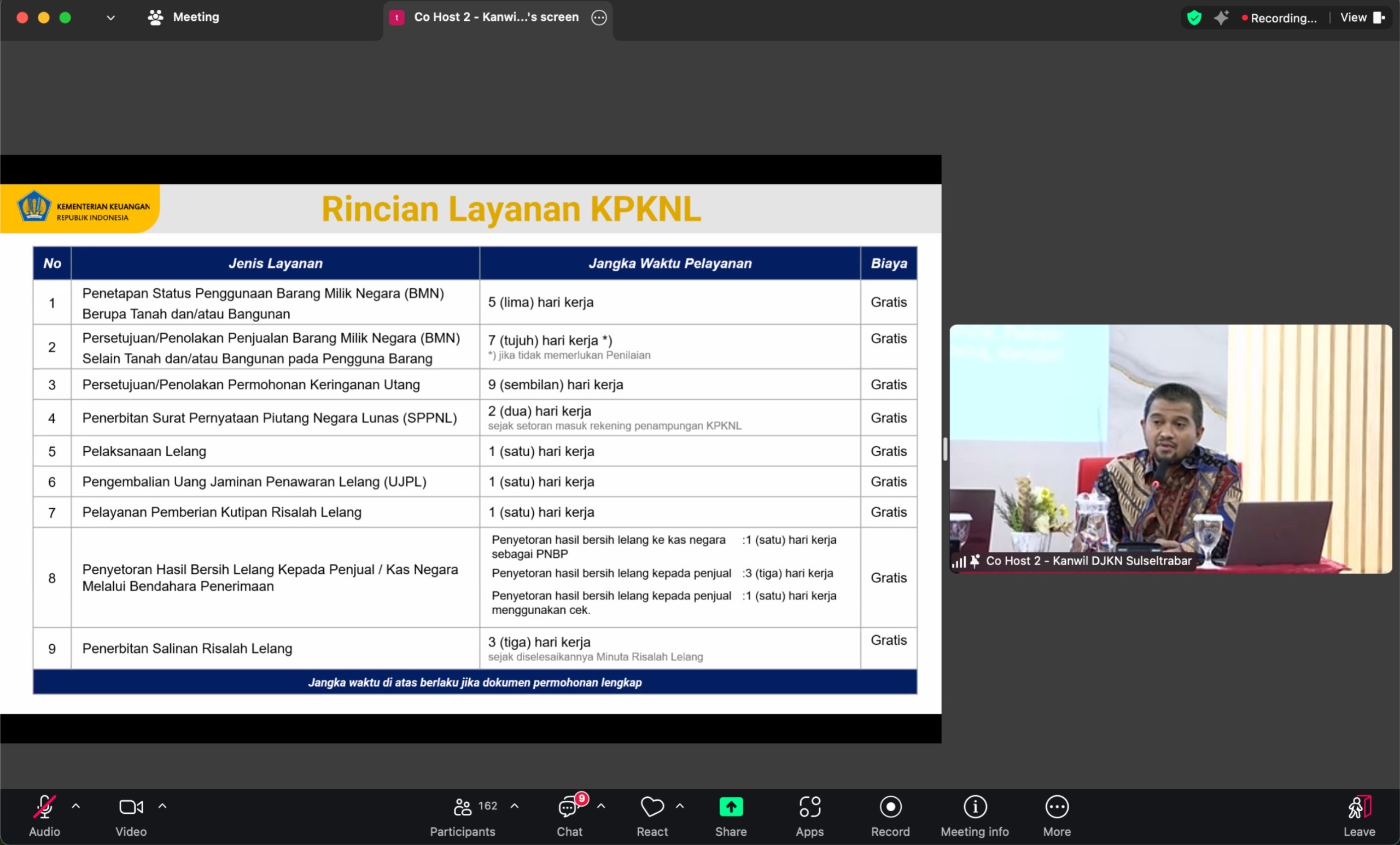Expand the chevron left of Meeting tab

tap(111, 18)
